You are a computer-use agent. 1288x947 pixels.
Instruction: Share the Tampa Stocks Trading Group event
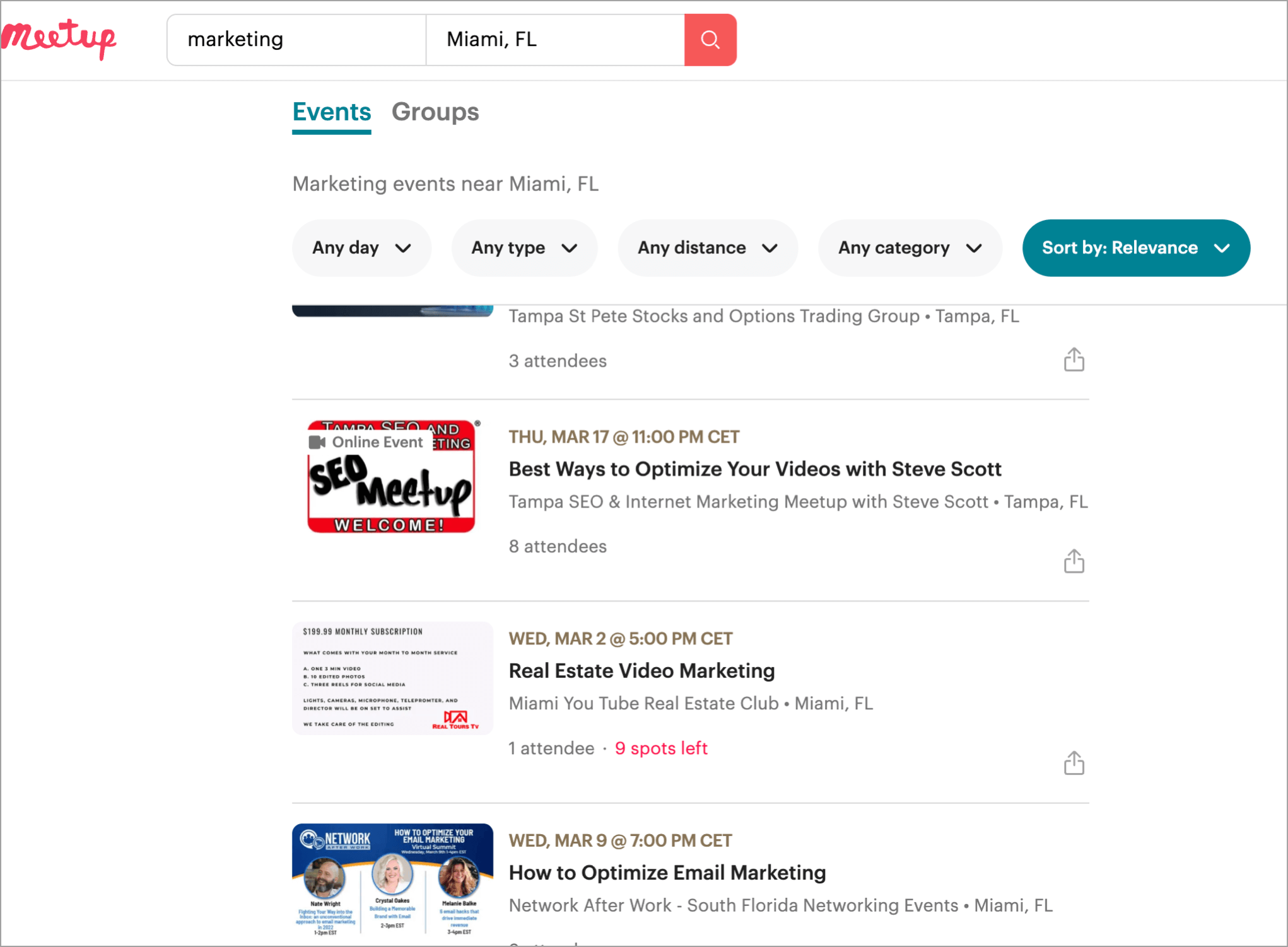click(x=1074, y=359)
